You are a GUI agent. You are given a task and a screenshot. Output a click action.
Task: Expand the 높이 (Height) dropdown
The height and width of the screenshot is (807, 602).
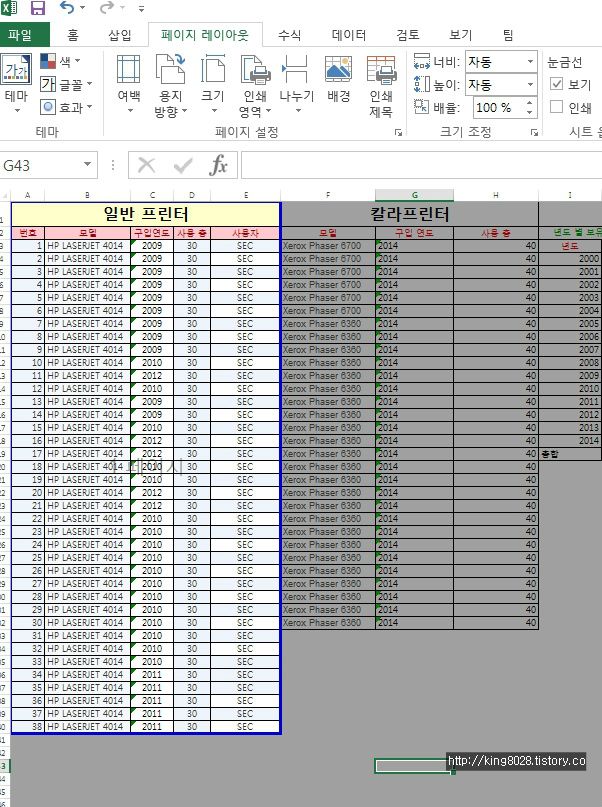point(530,84)
